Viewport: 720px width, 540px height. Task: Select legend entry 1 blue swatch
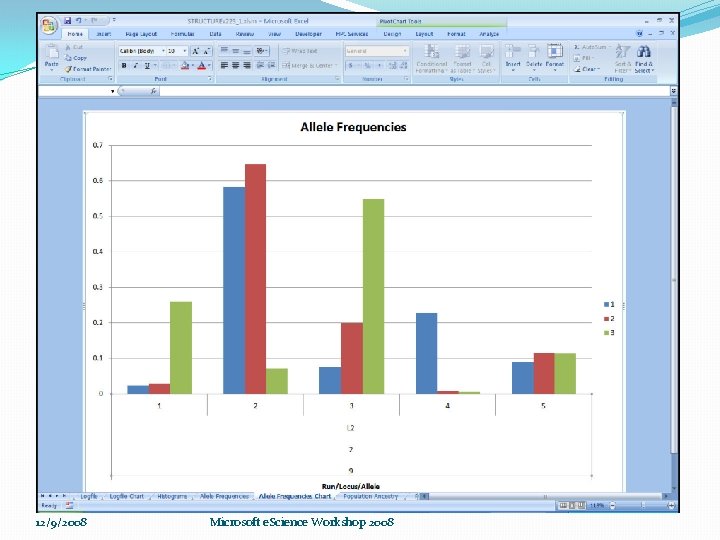[x=606, y=304]
